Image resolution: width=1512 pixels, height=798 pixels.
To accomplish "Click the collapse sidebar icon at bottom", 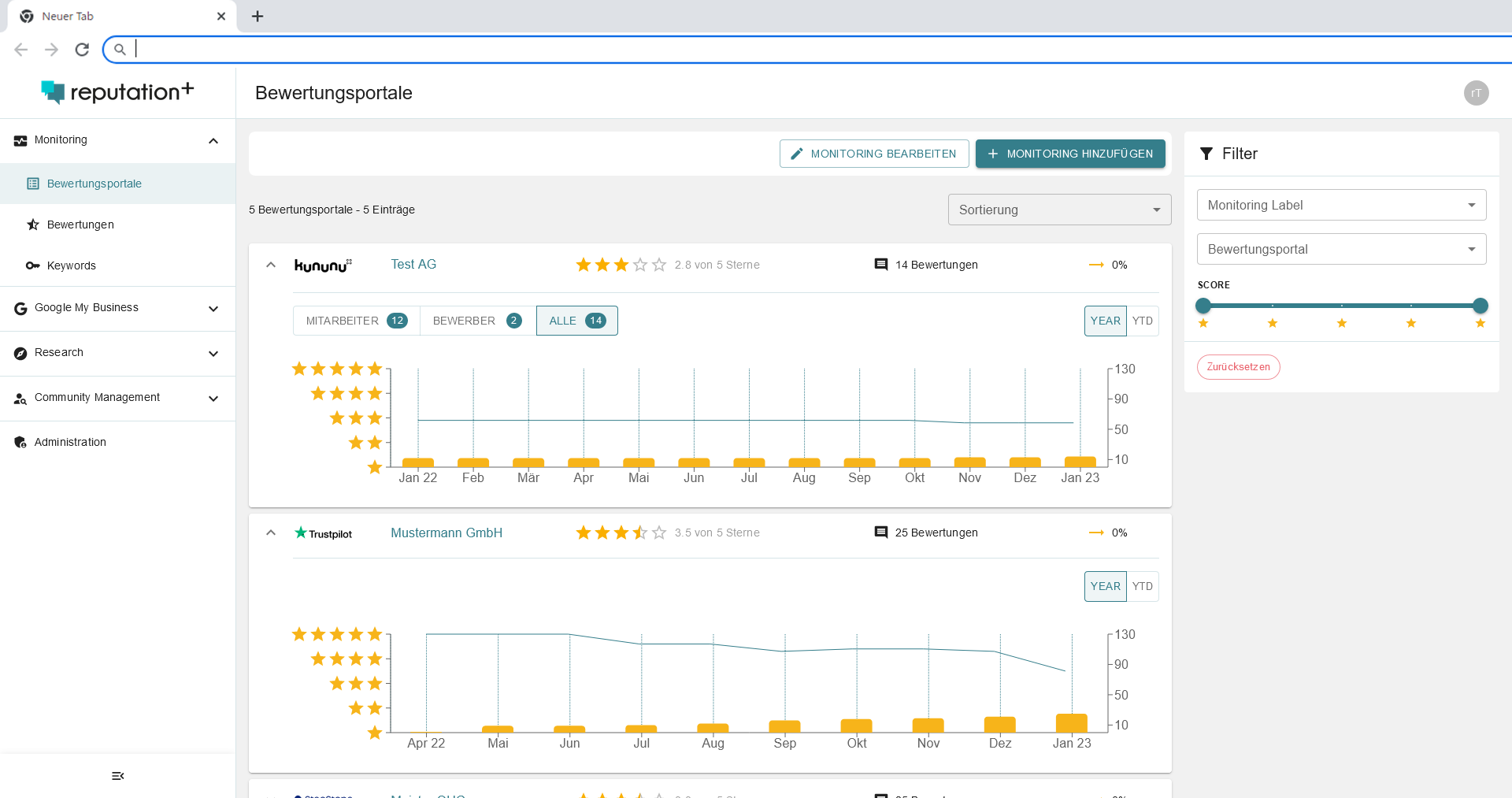I will coord(118,776).
